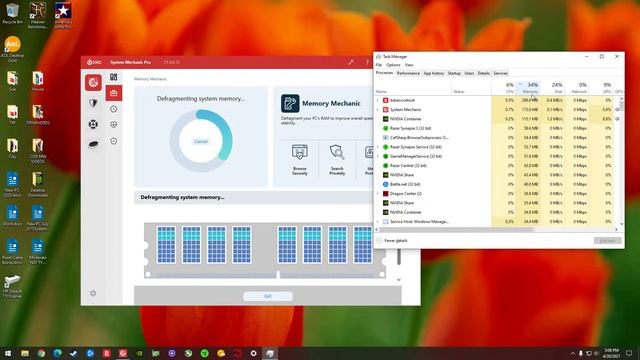
Task: Open the lifebuoy recovery section in System Mechanic
Action: point(93,124)
